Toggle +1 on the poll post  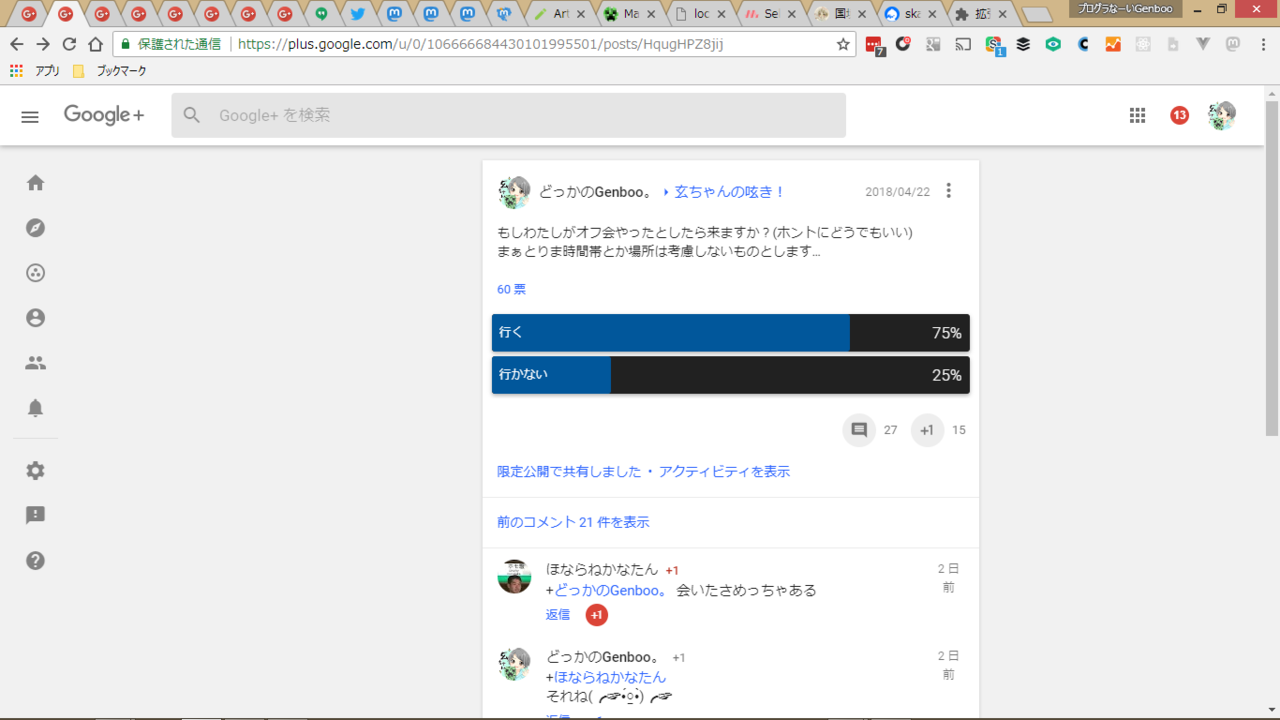(x=927, y=430)
